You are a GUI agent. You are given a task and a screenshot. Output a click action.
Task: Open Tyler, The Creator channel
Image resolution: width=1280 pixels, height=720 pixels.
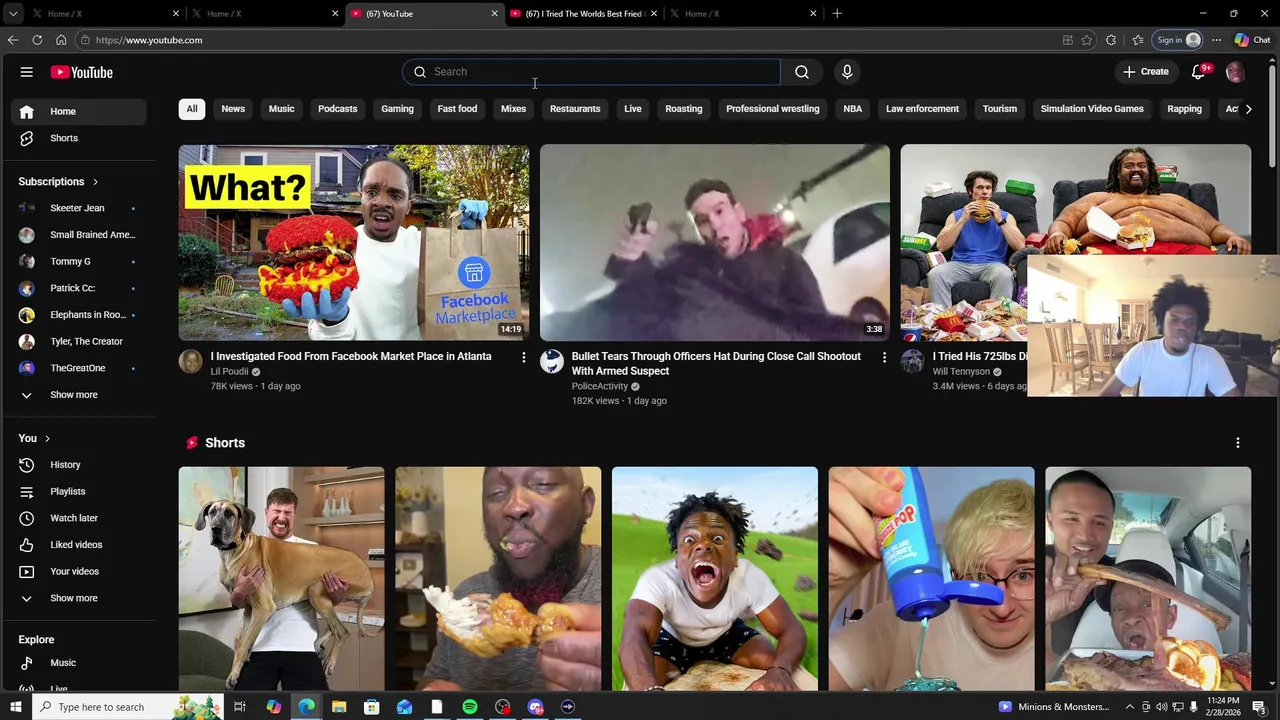(x=77, y=342)
